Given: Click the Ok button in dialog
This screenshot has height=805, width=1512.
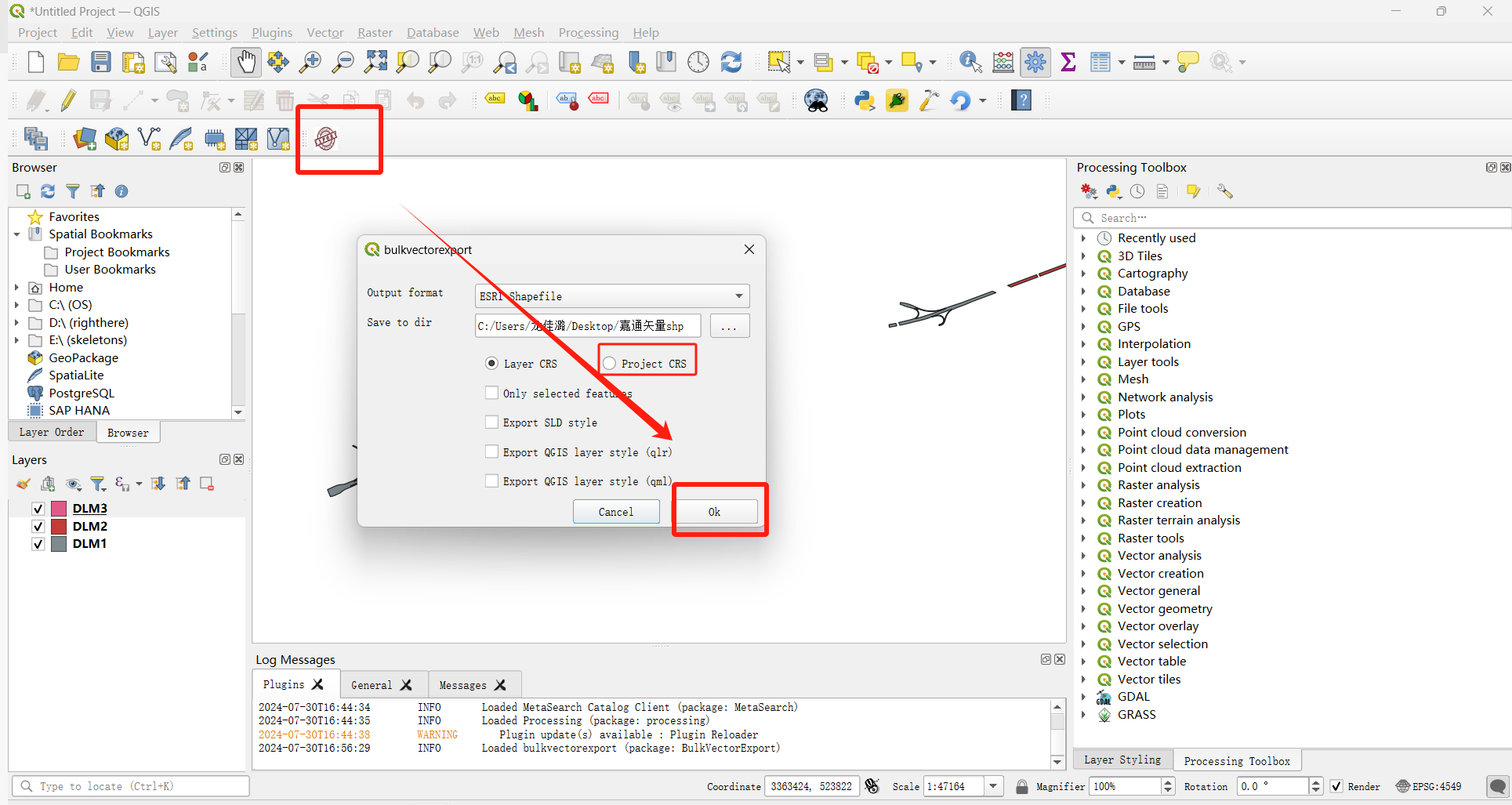Looking at the screenshot, I should coord(714,512).
